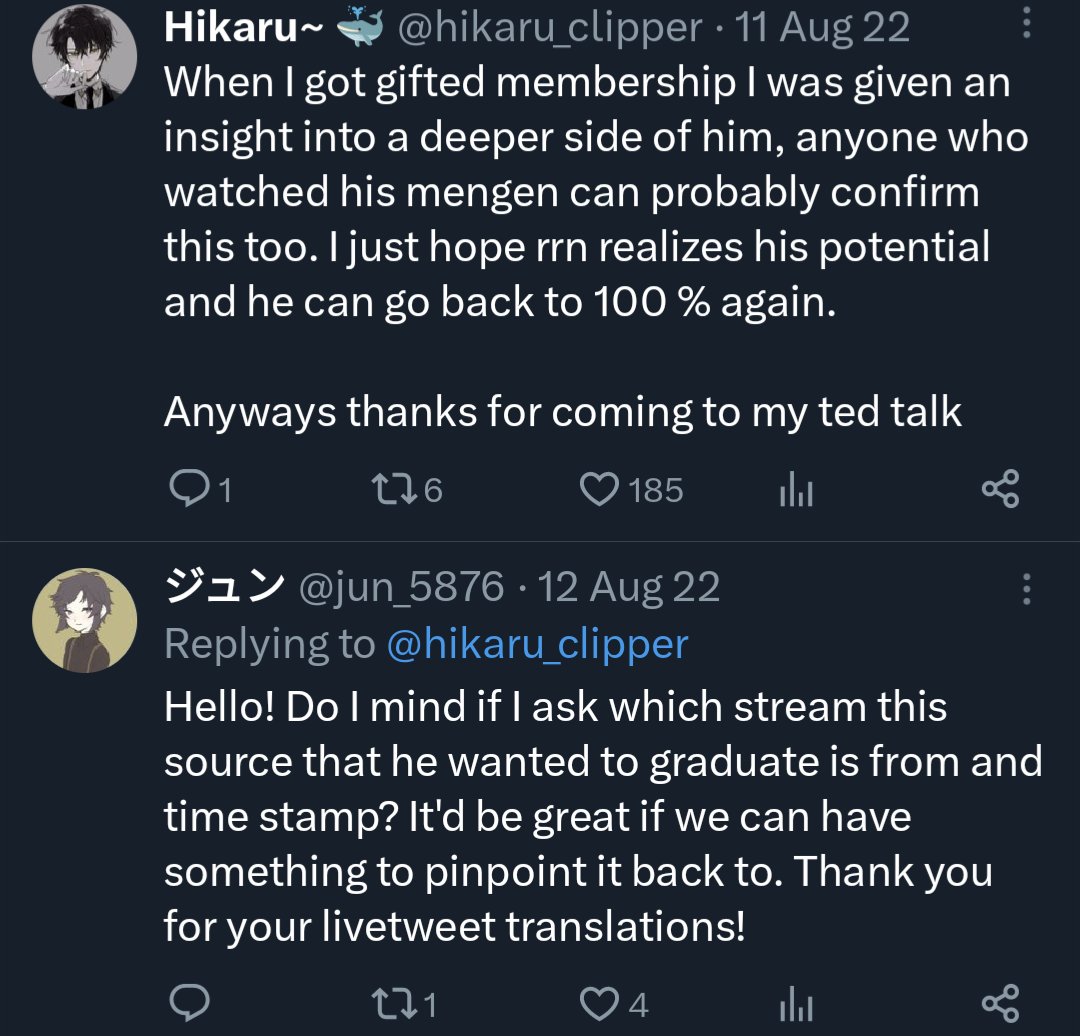
Task: Share ジュン's reply tweet
Action: pyautogui.click(x=999, y=1003)
